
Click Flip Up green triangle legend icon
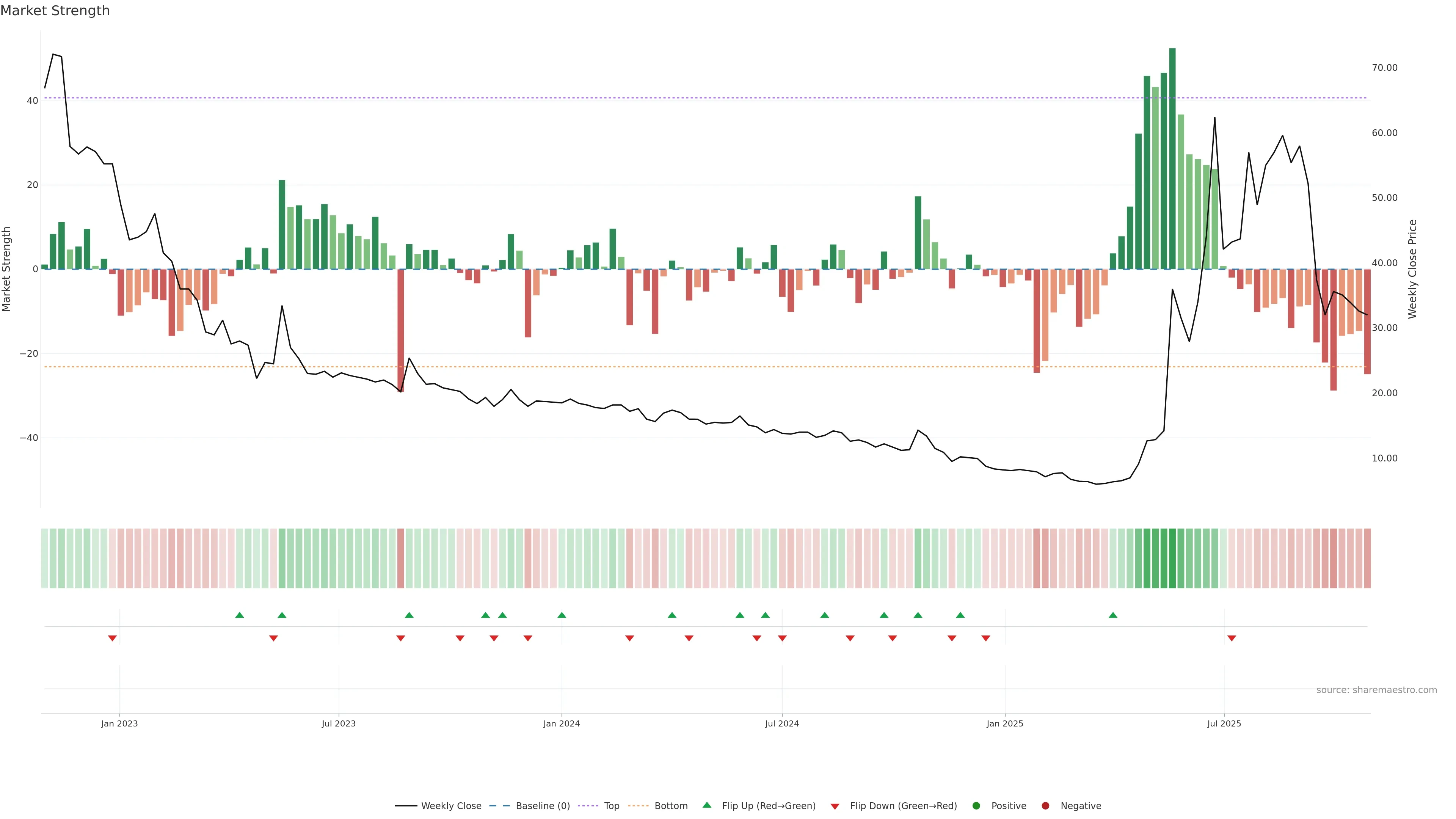click(x=706, y=805)
